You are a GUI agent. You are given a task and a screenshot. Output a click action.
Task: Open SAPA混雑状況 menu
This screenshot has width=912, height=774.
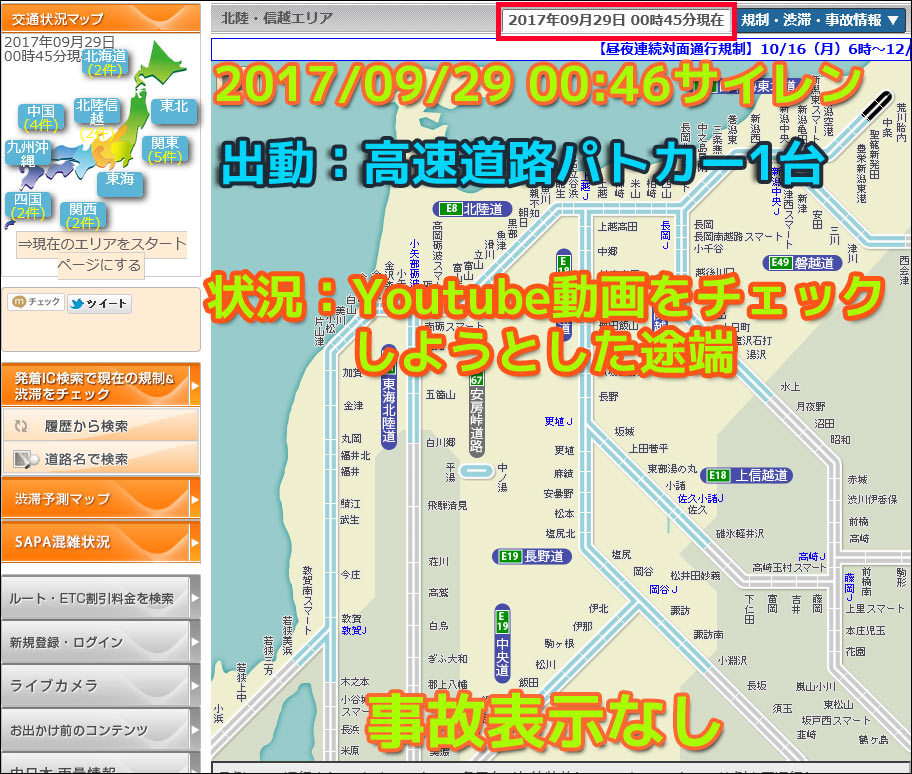(101, 542)
